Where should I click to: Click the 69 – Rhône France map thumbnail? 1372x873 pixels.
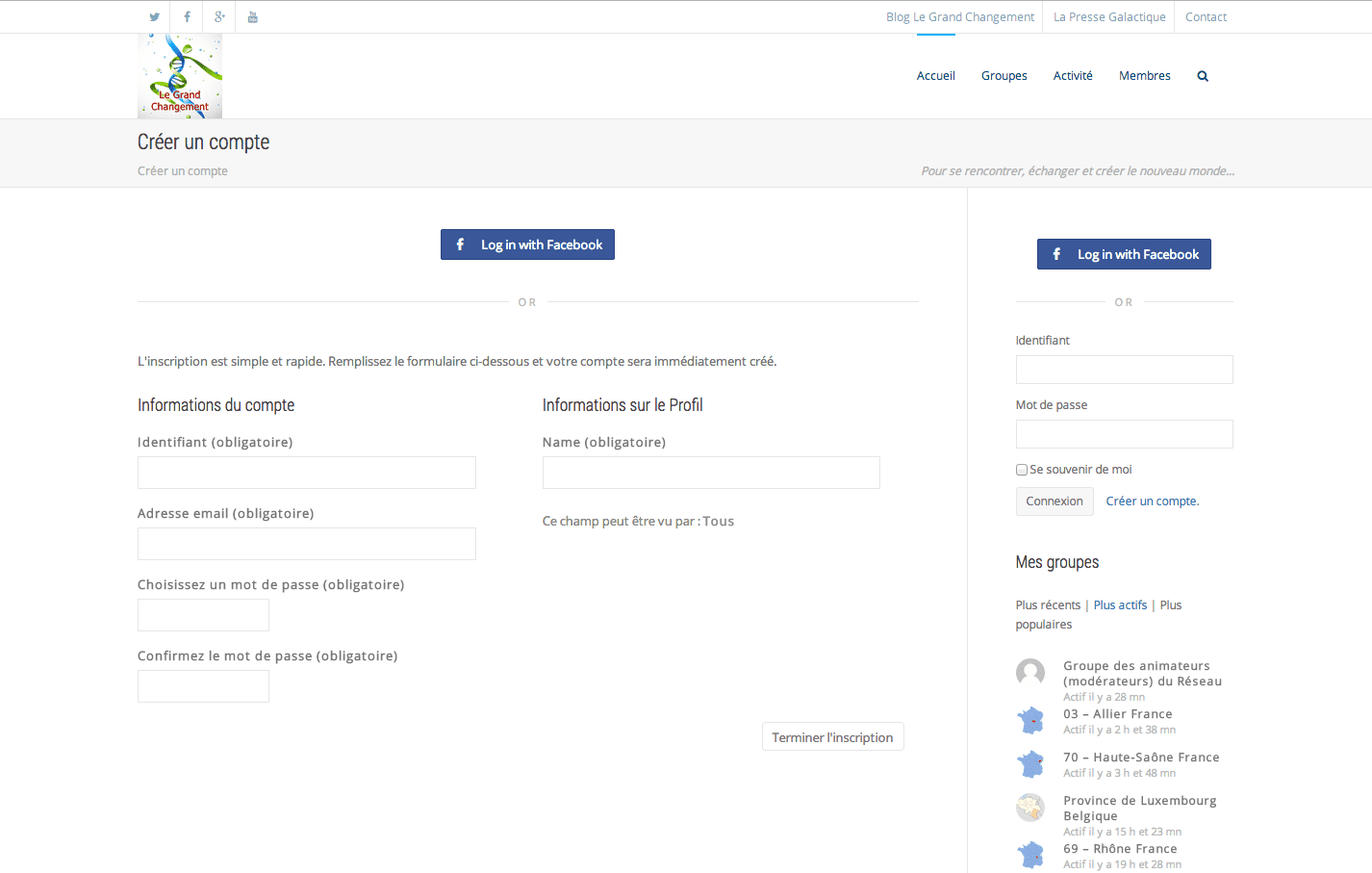1030,856
